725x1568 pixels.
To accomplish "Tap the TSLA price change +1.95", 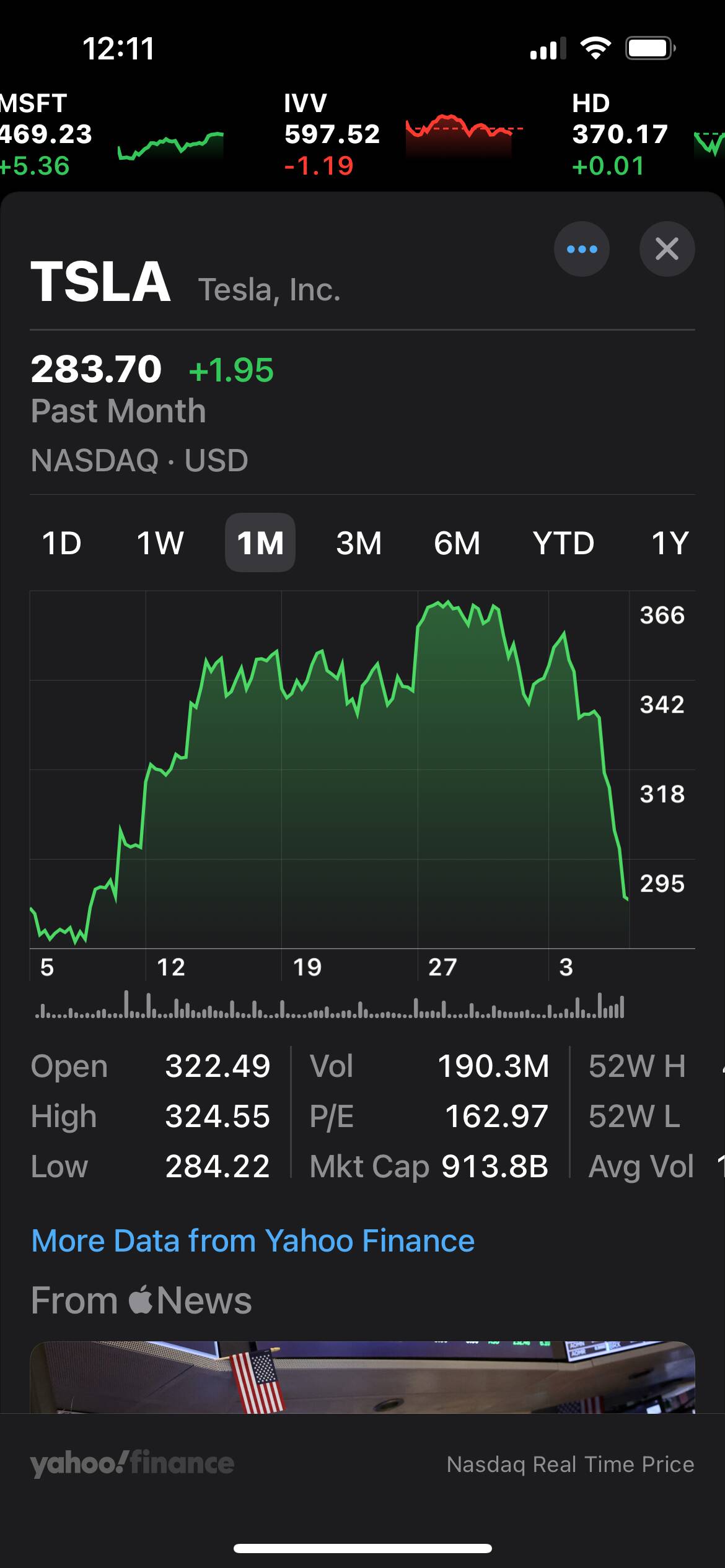I will pos(231,370).
